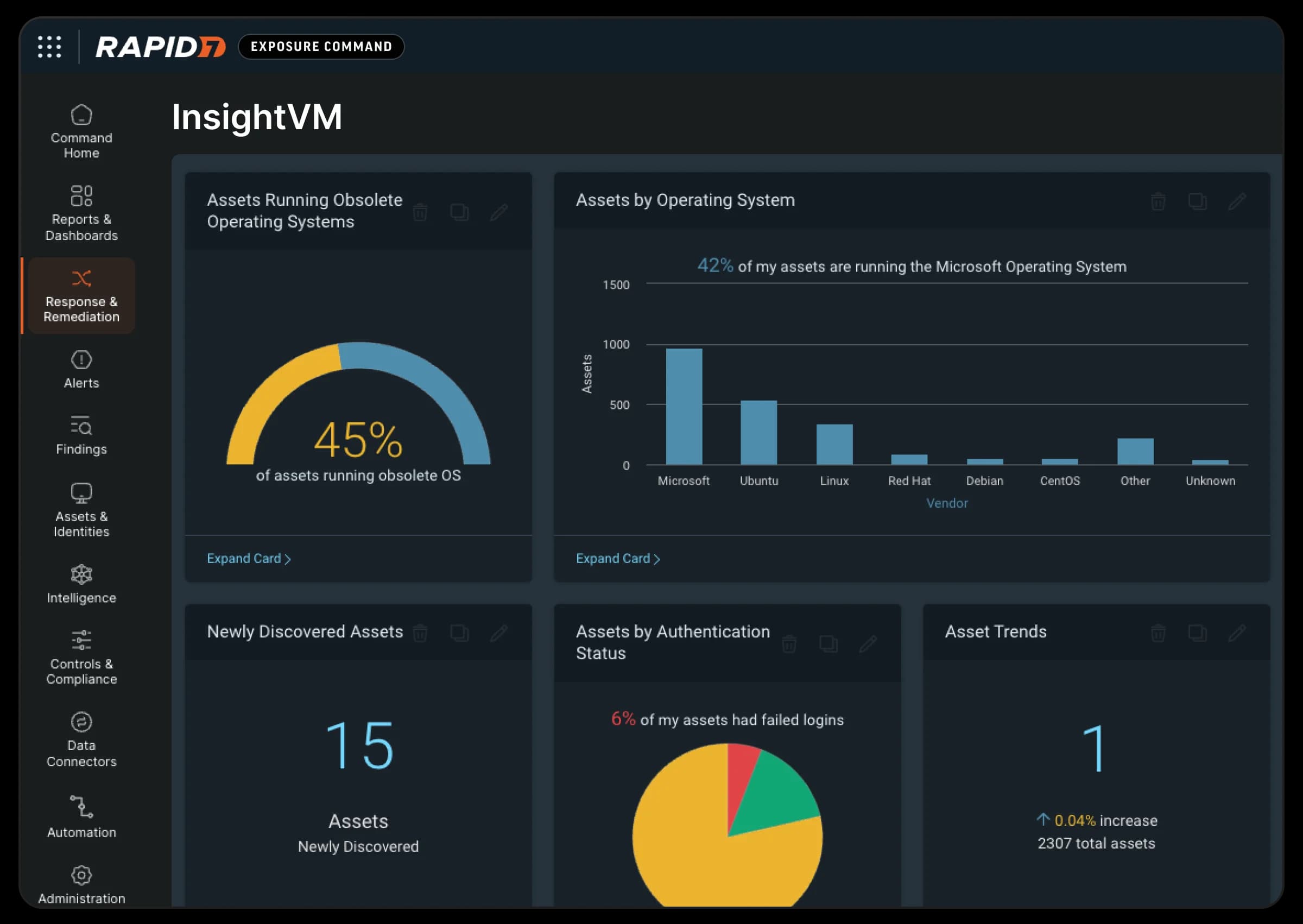Open Assets & Identities section
This screenshot has width=1303, height=924.
[x=81, y=510]
